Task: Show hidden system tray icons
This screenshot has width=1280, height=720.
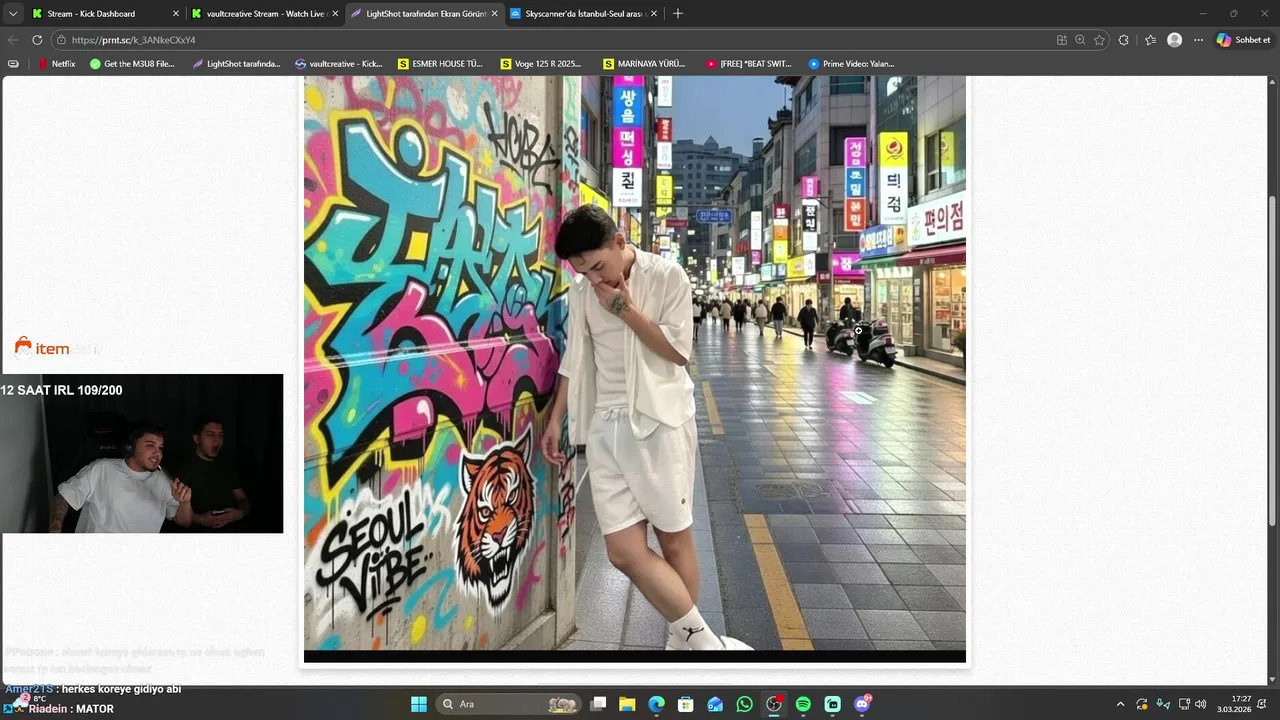Action: 1120,704
